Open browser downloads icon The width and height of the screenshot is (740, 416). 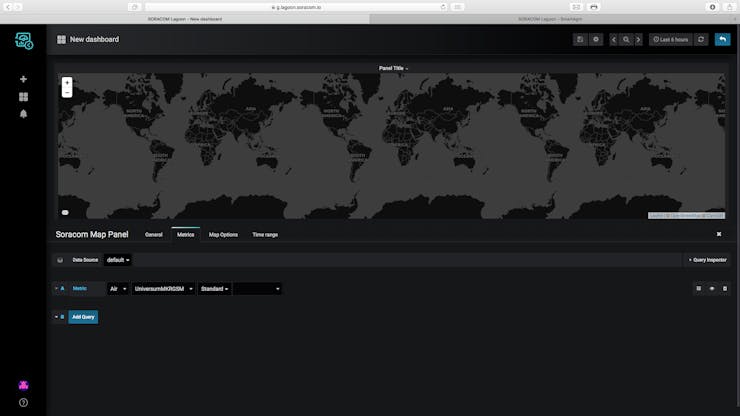coord(712,7)
